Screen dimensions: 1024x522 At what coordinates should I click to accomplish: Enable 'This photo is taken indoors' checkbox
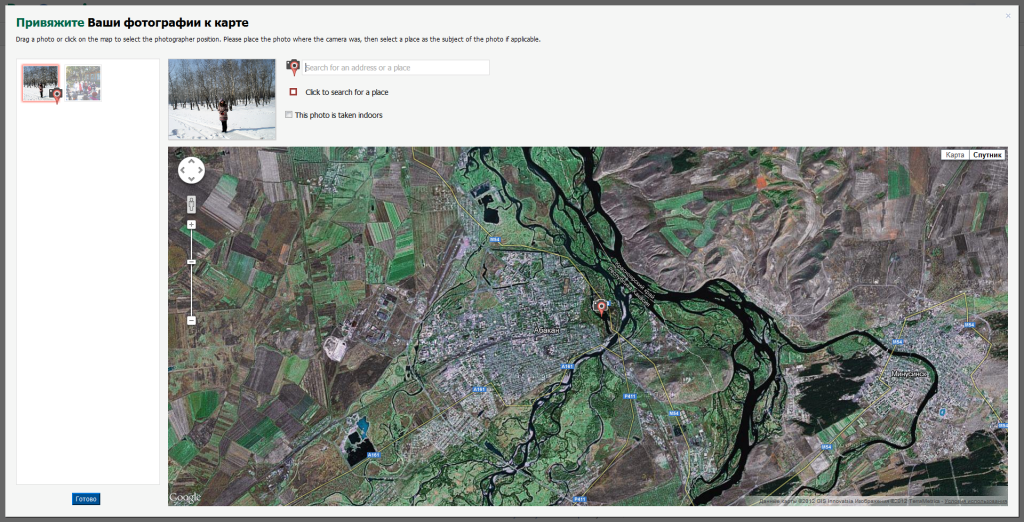pos(289,115)
